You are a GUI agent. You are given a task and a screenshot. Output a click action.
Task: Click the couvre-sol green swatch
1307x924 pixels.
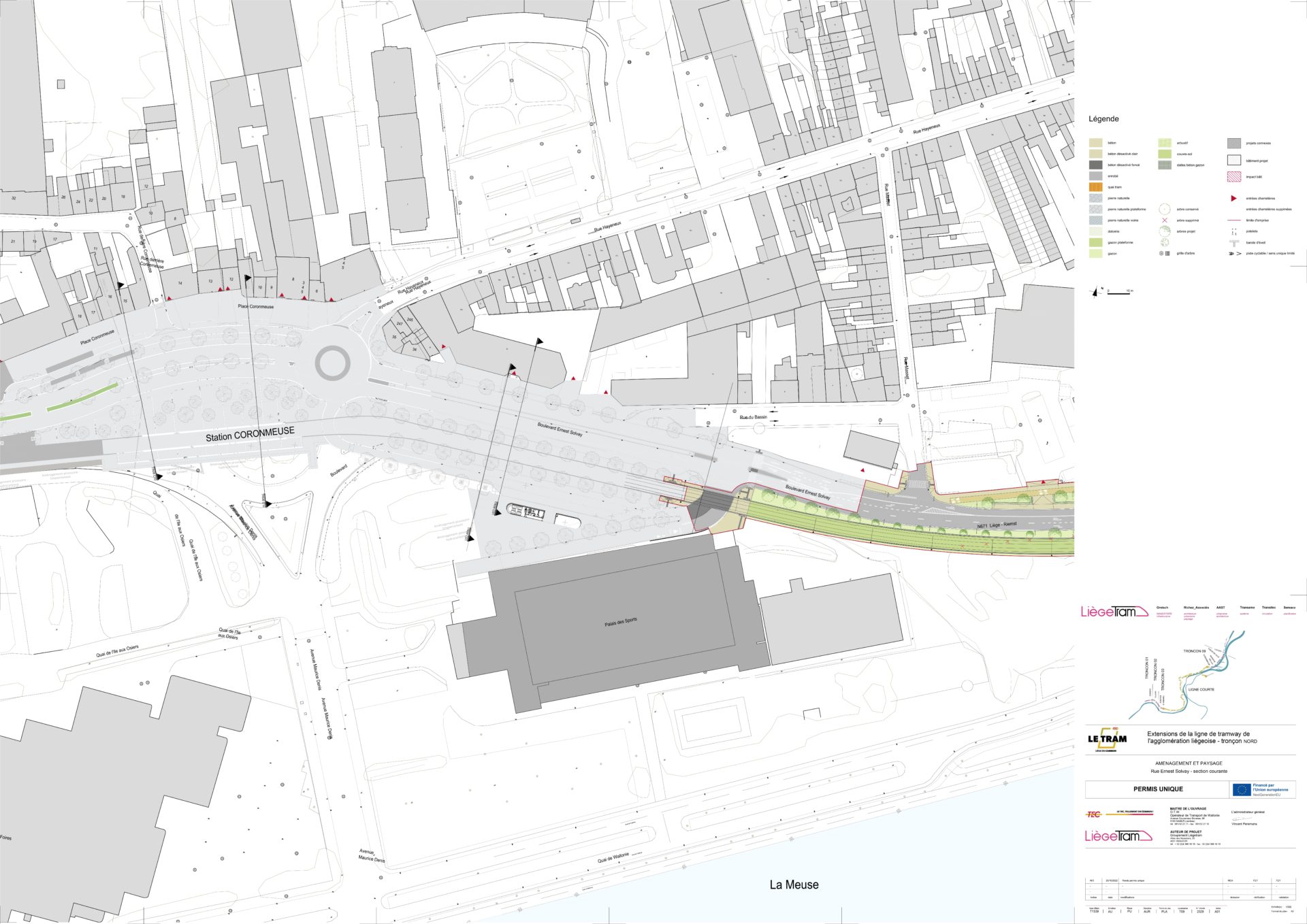pyautogui.click(x=1165, y=154)
